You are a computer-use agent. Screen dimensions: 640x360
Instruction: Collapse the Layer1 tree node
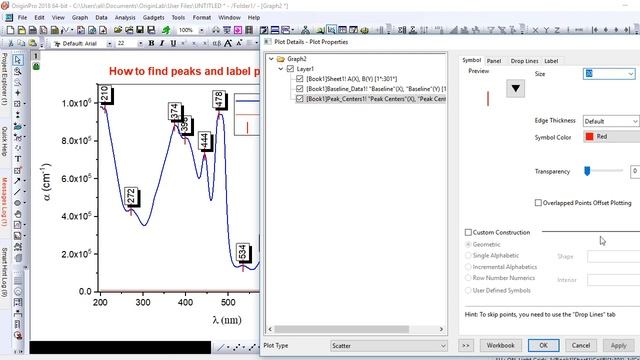281,69
